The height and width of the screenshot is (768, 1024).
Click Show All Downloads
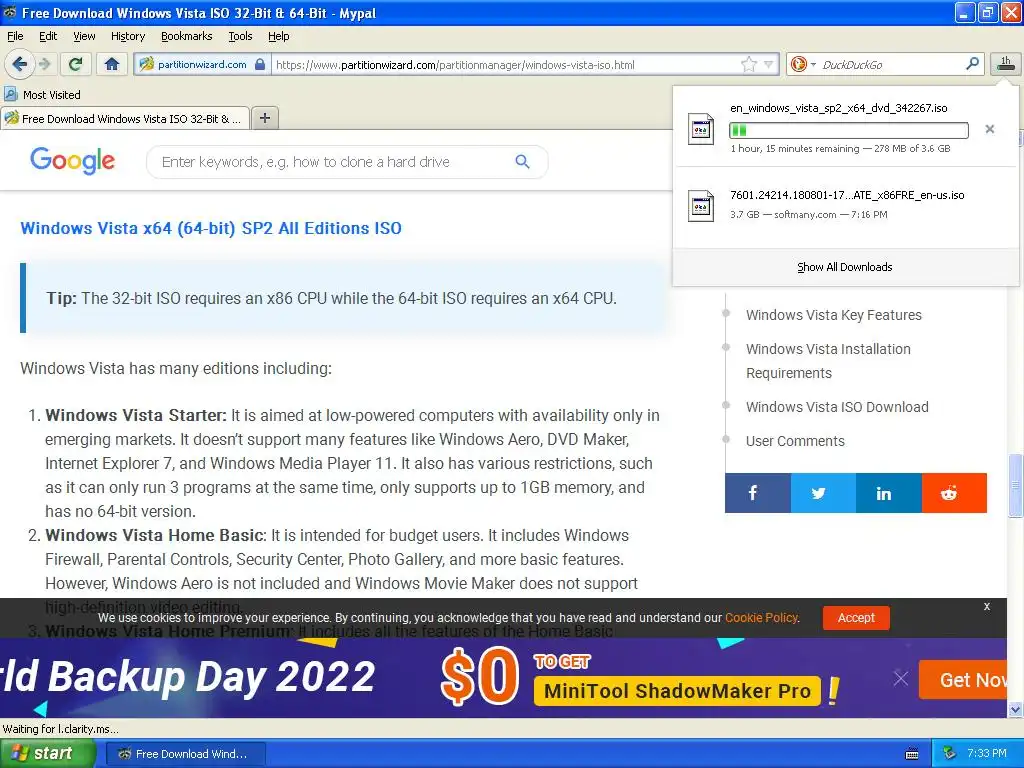click(x=844, y=267)
